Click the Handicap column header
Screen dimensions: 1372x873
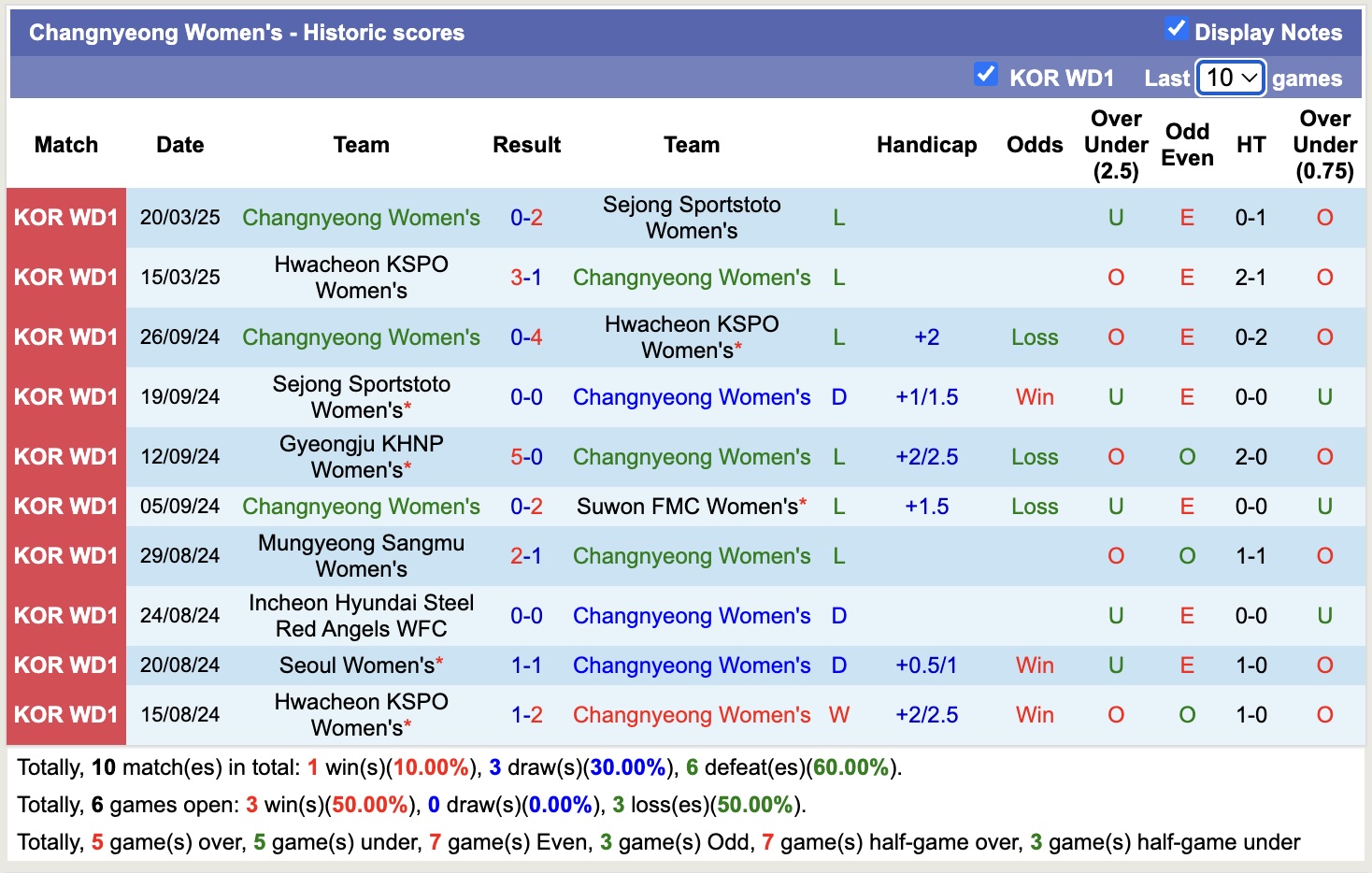point(926,145)
